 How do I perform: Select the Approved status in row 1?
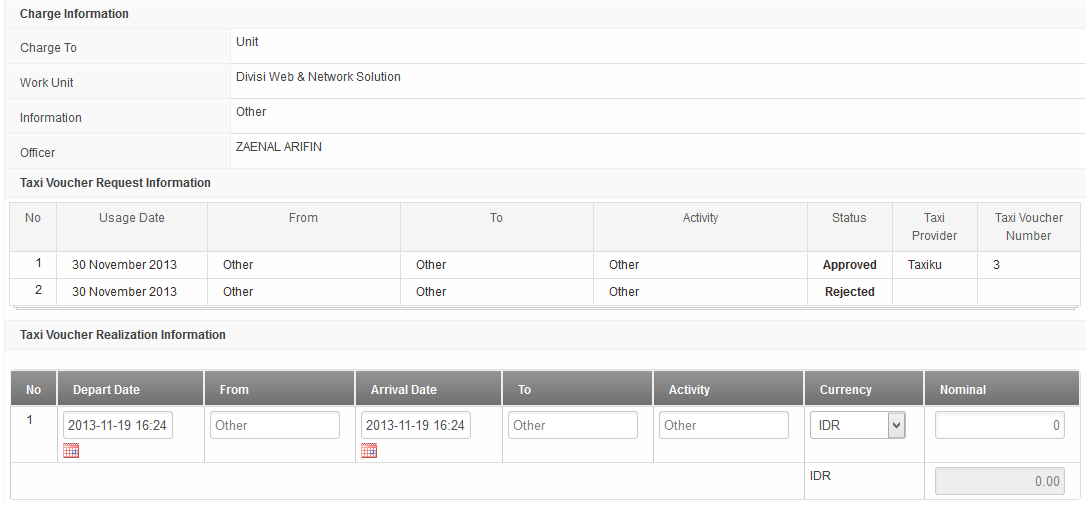[849, 265]
